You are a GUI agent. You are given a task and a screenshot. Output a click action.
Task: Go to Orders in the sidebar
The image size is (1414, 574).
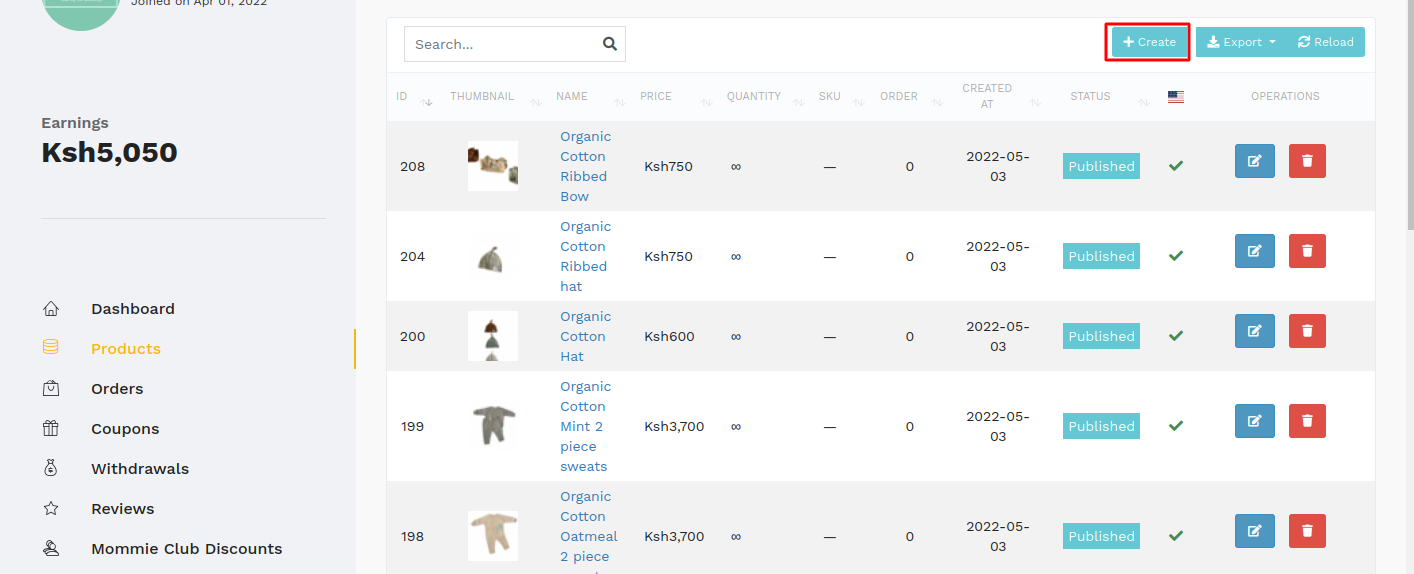pos(117,389)
